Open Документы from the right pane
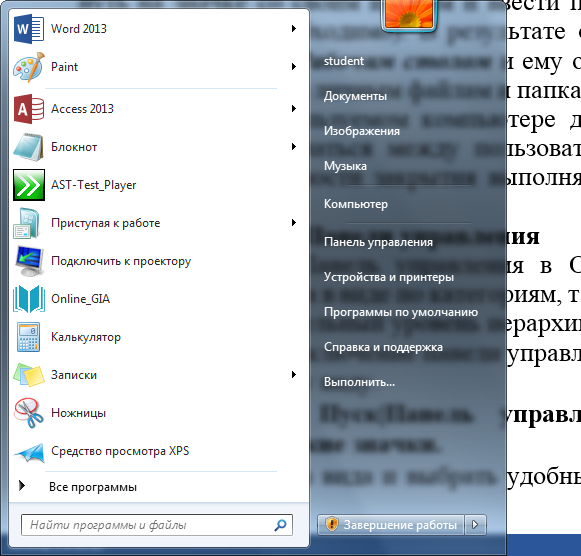Screen dimensions: 581x556 (355, 96)
